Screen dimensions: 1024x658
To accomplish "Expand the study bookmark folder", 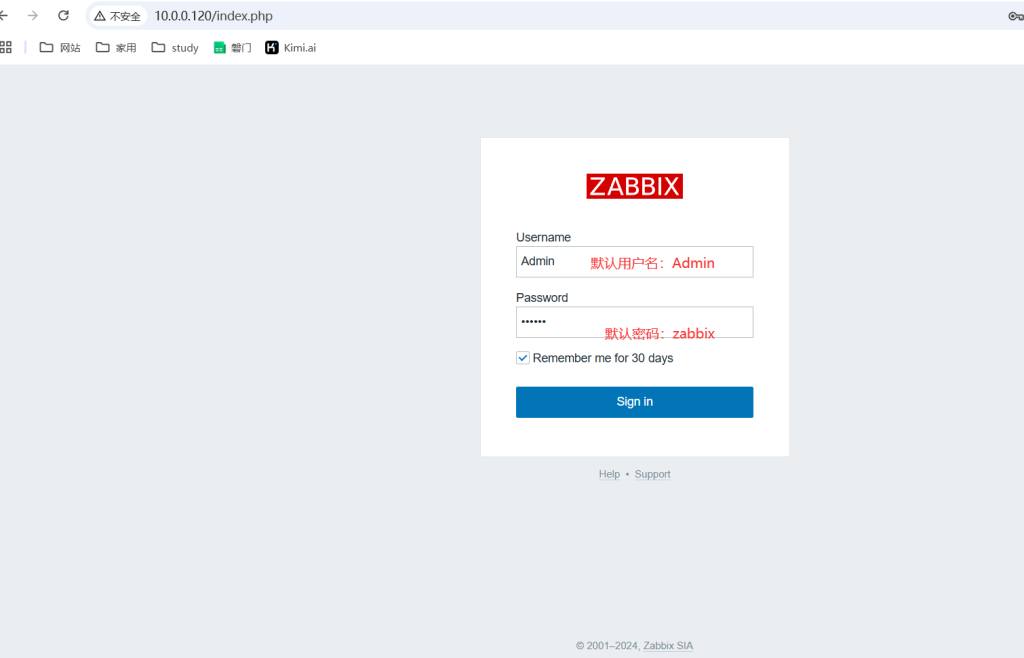I will tap(175, 47).
